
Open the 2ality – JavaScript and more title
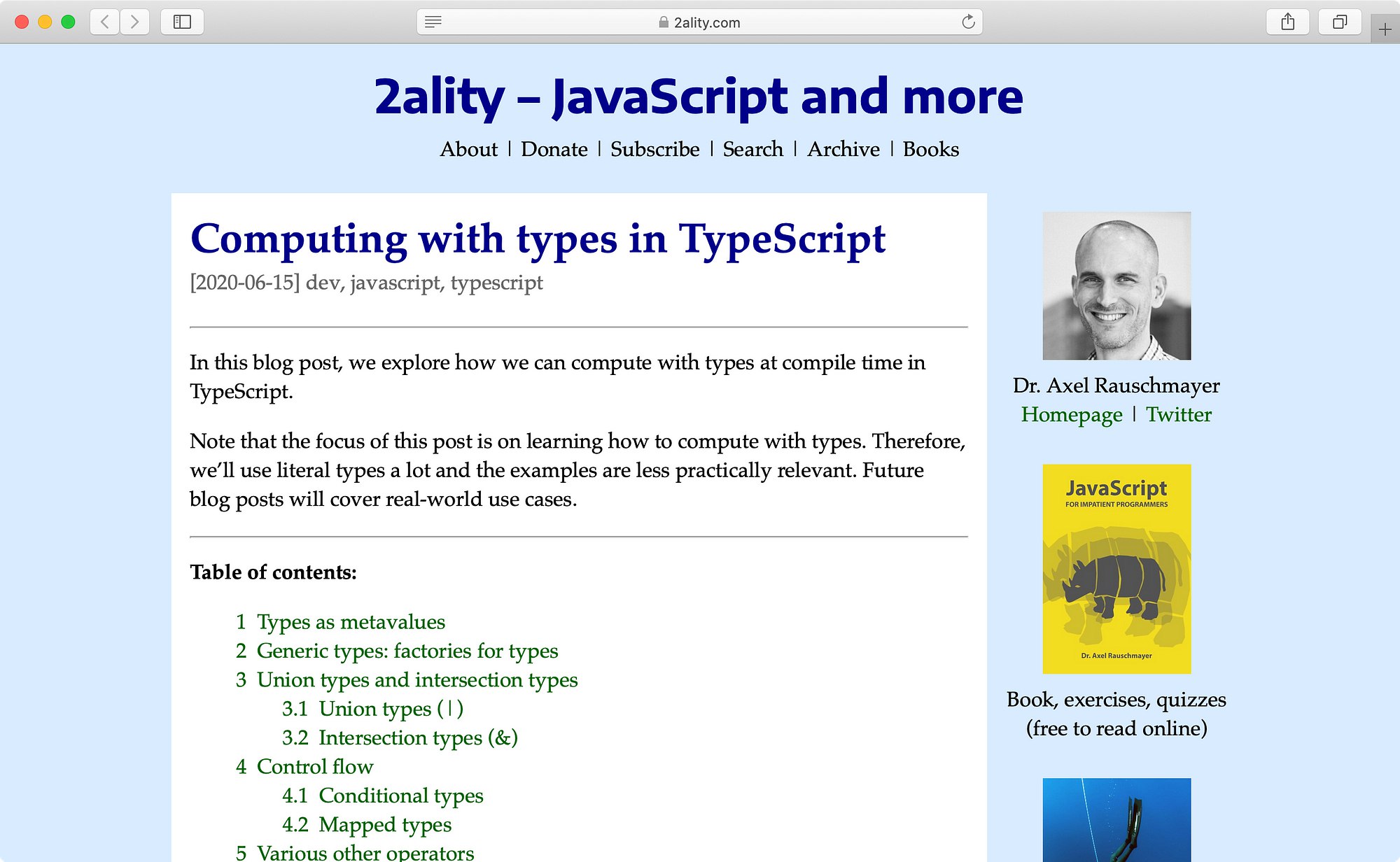coord(699,97)
